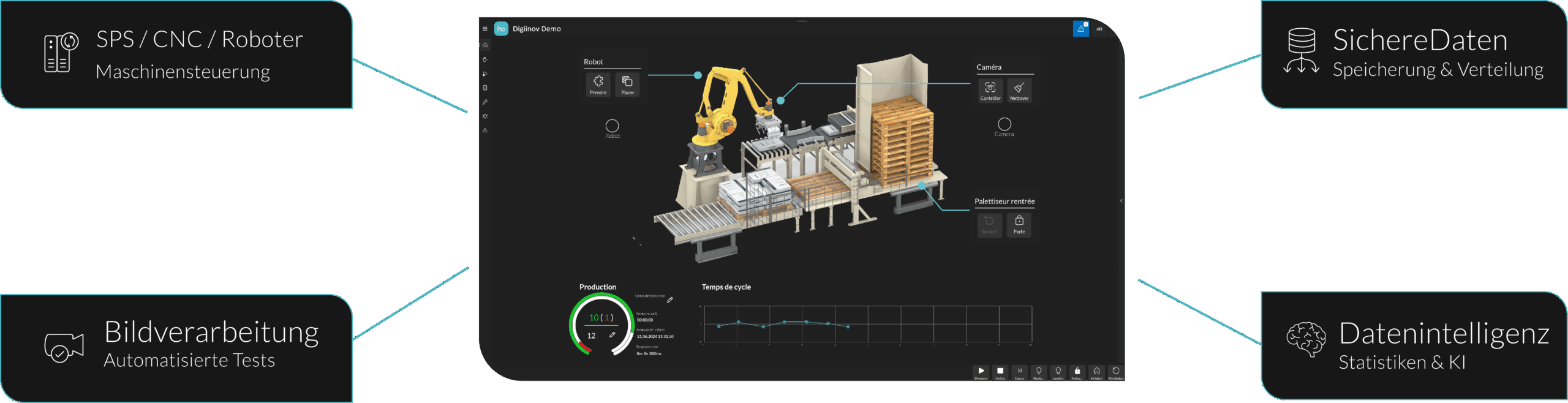The width and height of the screenshot is (1568, 403).
Task: Open the wrench maintenance icon in sidebar
Action: click(x=485, y=102)
